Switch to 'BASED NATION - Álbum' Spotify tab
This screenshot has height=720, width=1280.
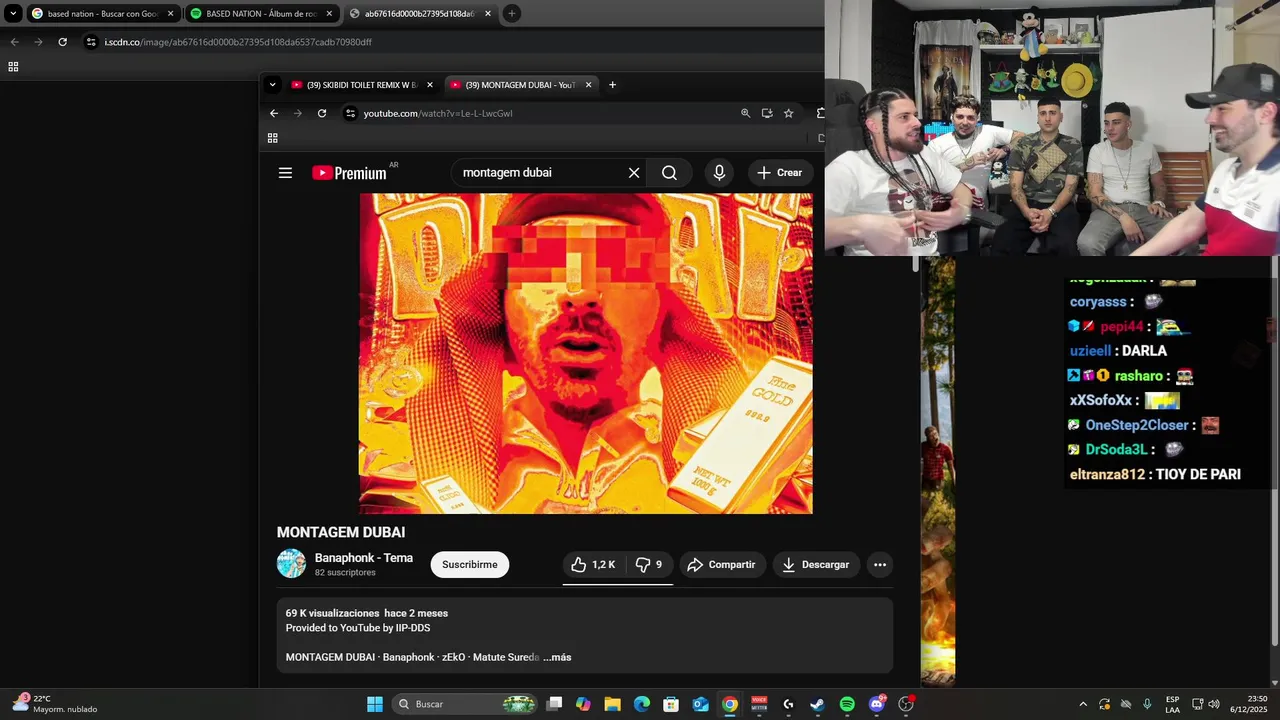[262, 14]
